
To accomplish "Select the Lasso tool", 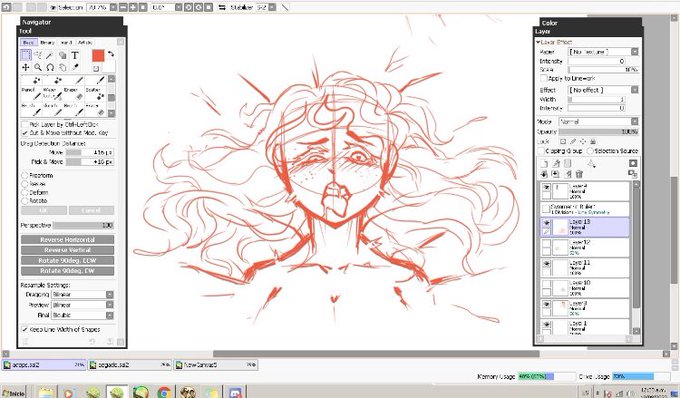I will point(38,55).
